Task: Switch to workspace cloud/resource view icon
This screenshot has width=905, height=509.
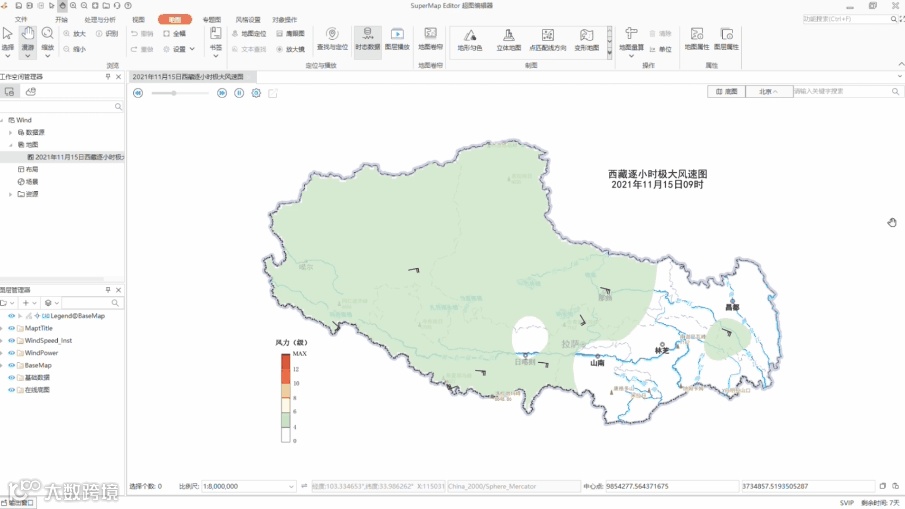Action: point(31,92)
